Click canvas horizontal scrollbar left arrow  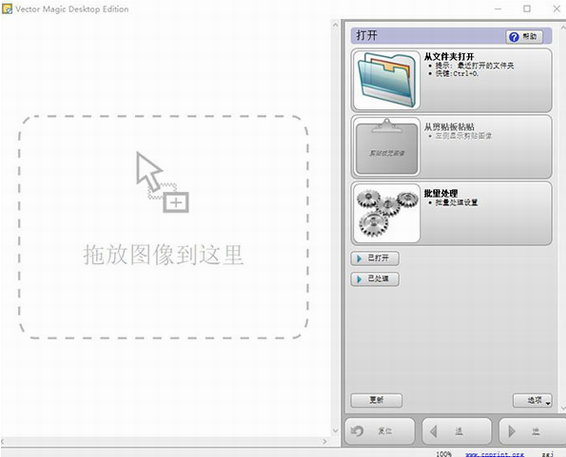(3, 441)
